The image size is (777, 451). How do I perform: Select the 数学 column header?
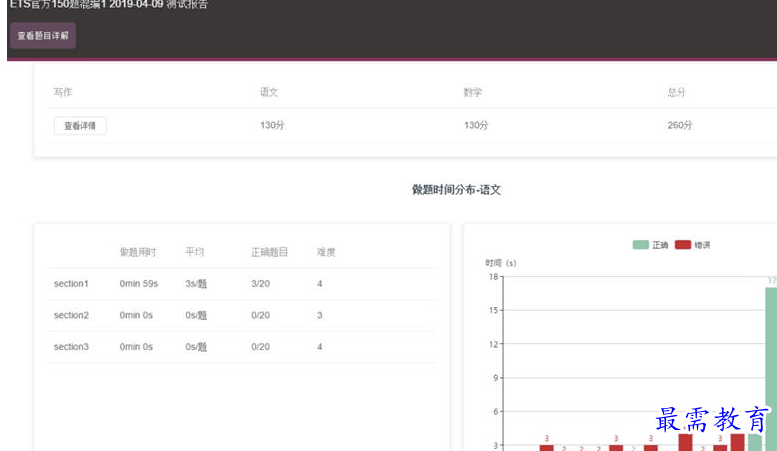473,92
